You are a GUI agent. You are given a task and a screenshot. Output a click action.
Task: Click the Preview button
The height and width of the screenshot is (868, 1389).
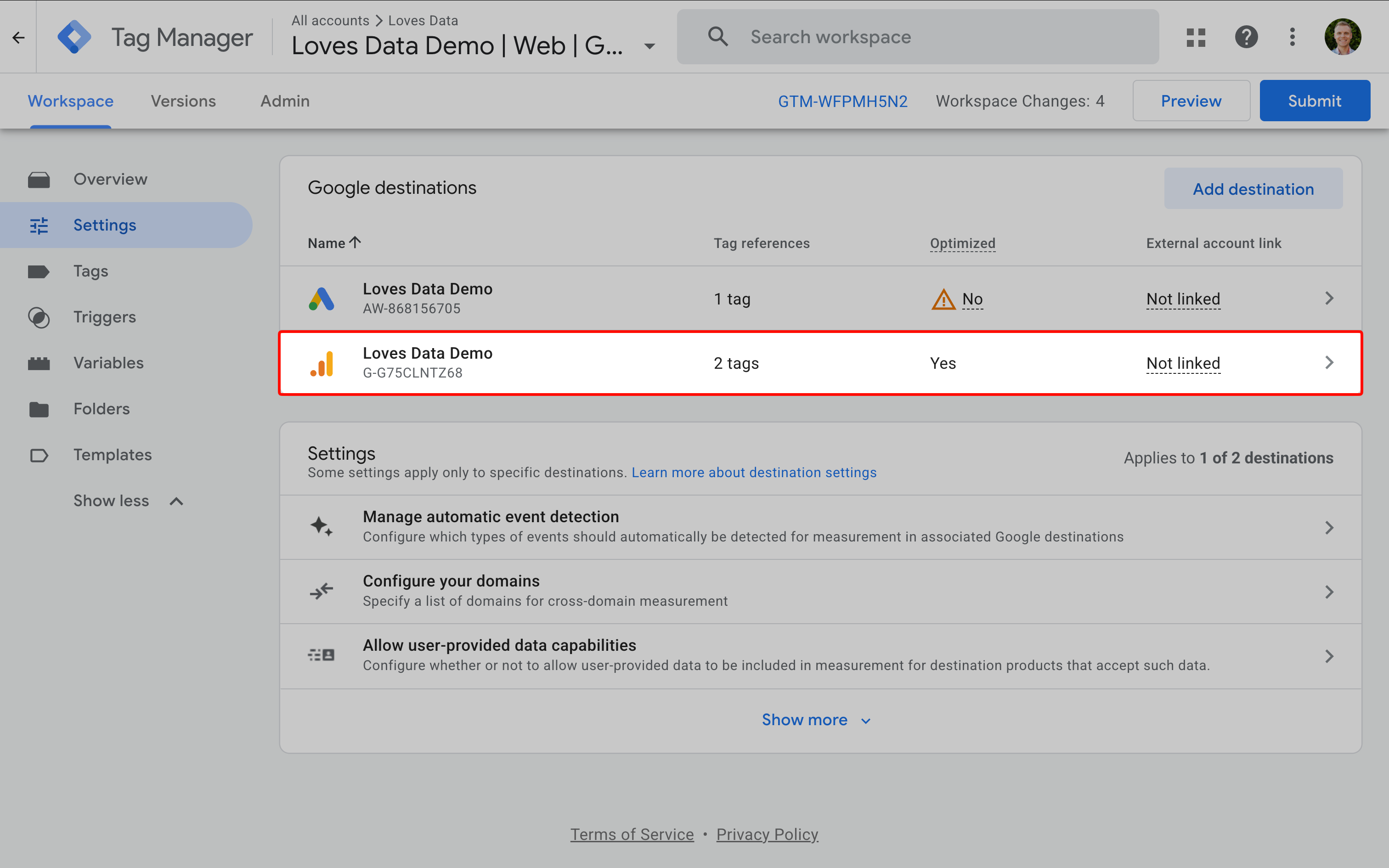tap(1191, 101)
